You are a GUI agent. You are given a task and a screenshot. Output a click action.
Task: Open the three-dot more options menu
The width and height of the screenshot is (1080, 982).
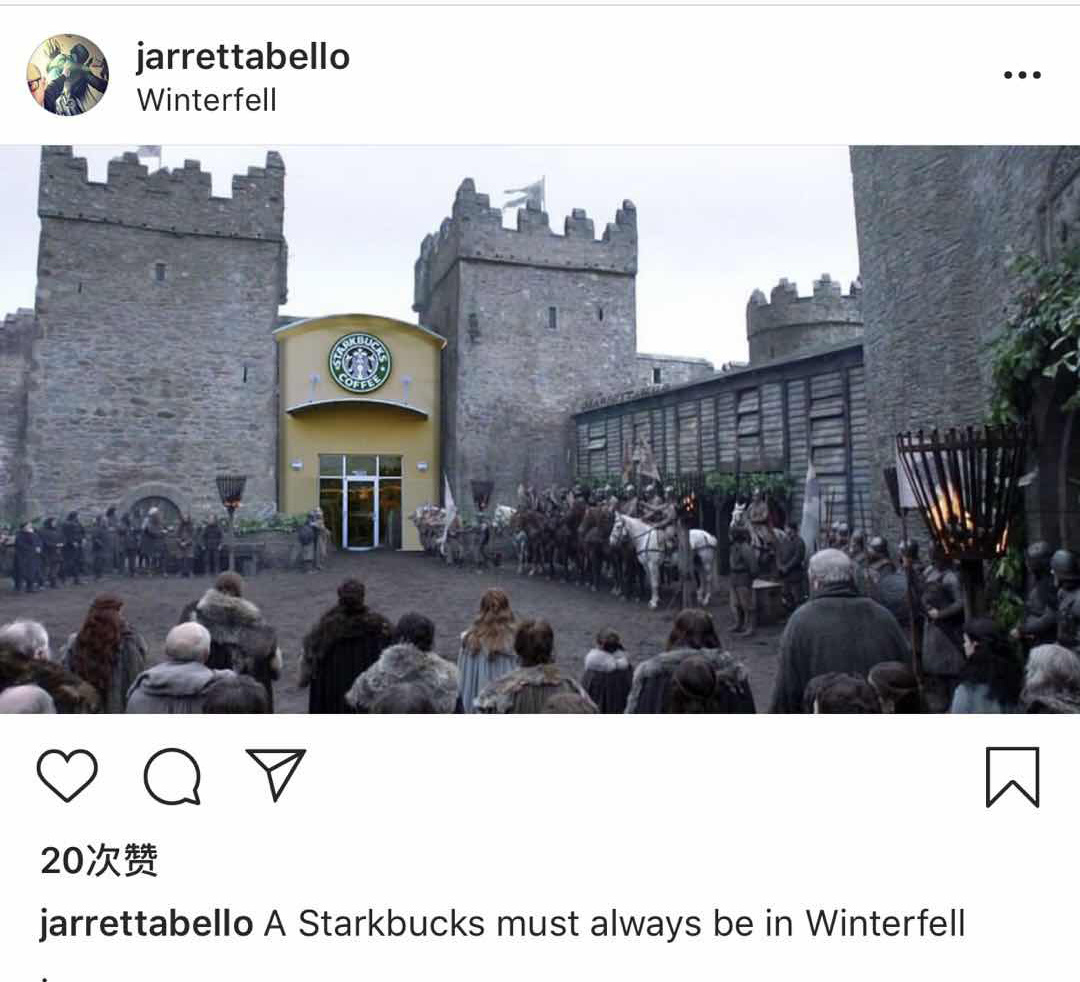(x=1022, y=74)
